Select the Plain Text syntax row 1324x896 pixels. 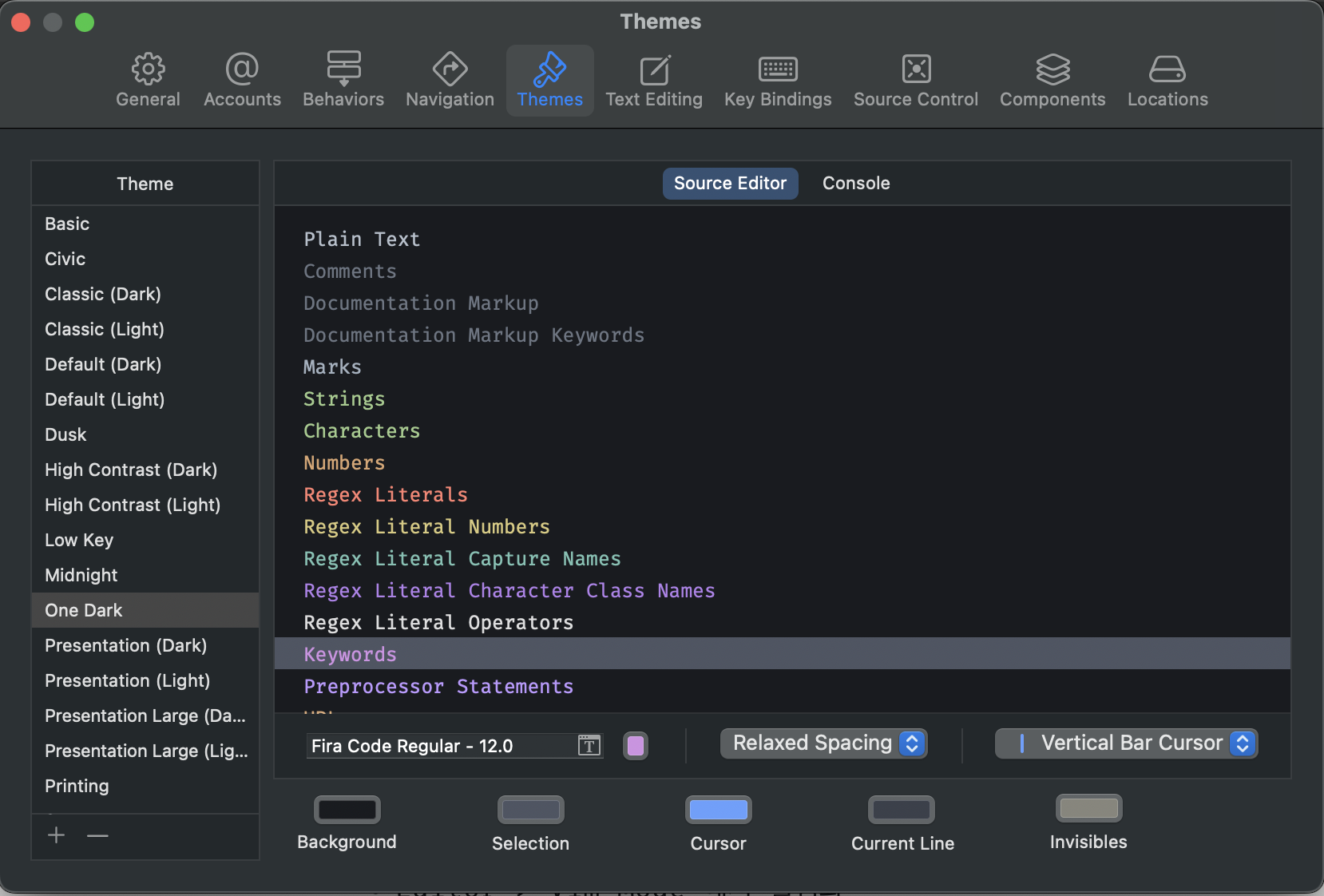point(783,239)
